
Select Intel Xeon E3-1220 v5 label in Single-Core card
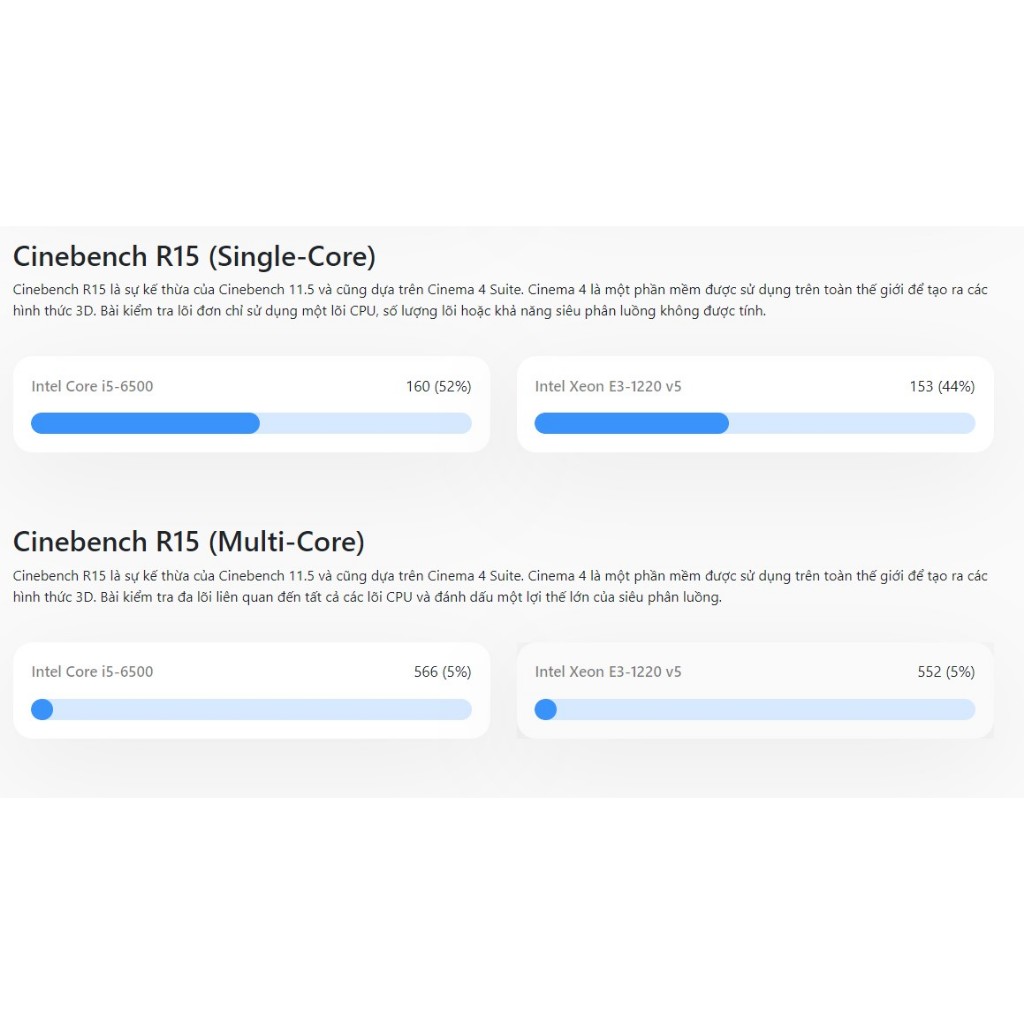(x=608, y=386)
